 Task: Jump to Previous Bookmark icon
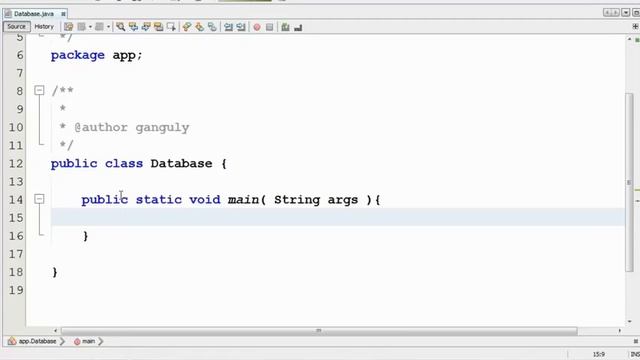click(187, 27)
